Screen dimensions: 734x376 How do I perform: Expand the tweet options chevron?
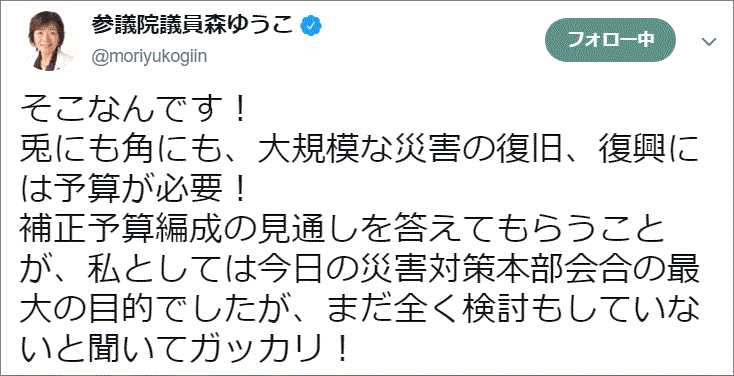tap(709, 42)
